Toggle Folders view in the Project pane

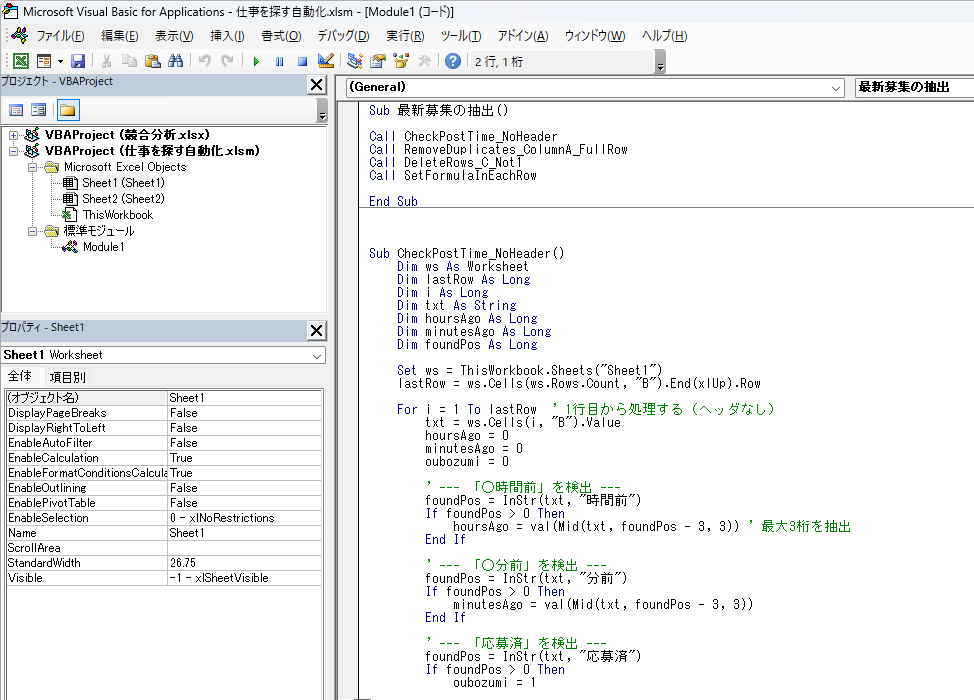point(68,111)
